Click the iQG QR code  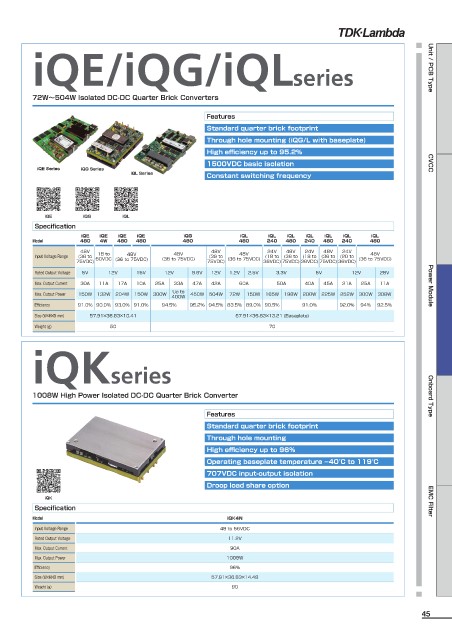[x=87, y=199]
